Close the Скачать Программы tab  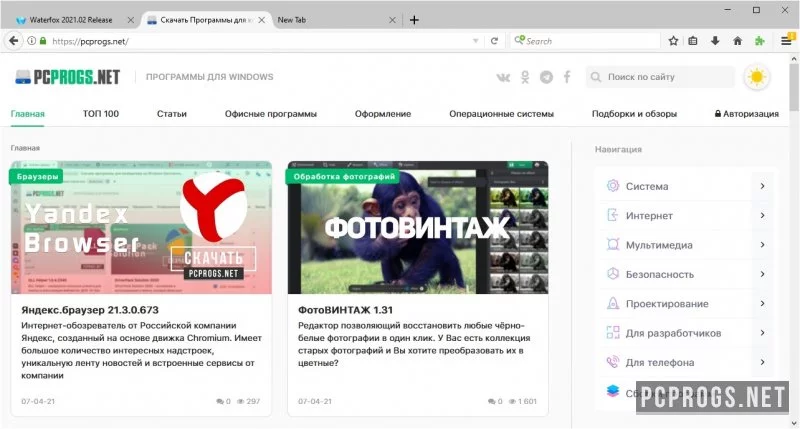coord(261,20)
